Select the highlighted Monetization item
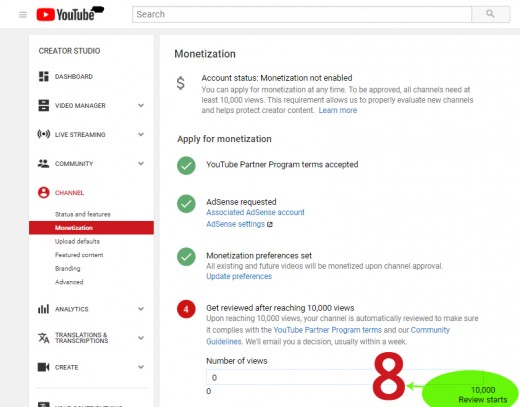Image resolution: width=520 pixels, height=407 pixels. 91,228
